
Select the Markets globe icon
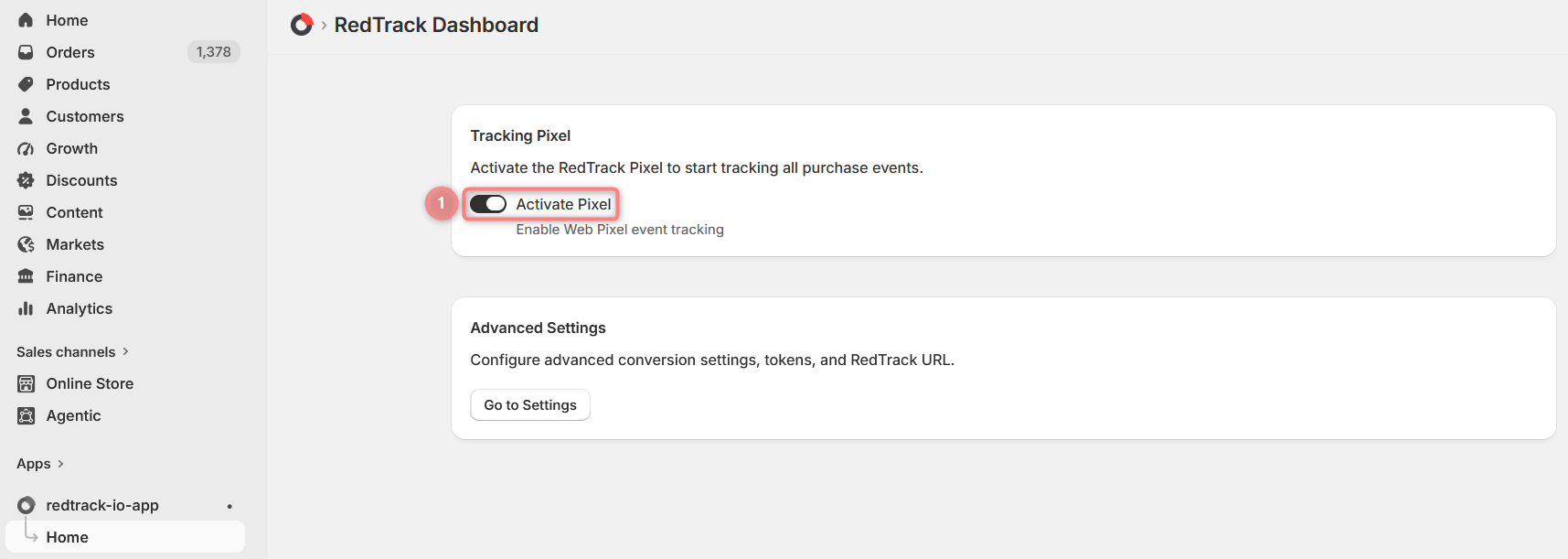26,244
